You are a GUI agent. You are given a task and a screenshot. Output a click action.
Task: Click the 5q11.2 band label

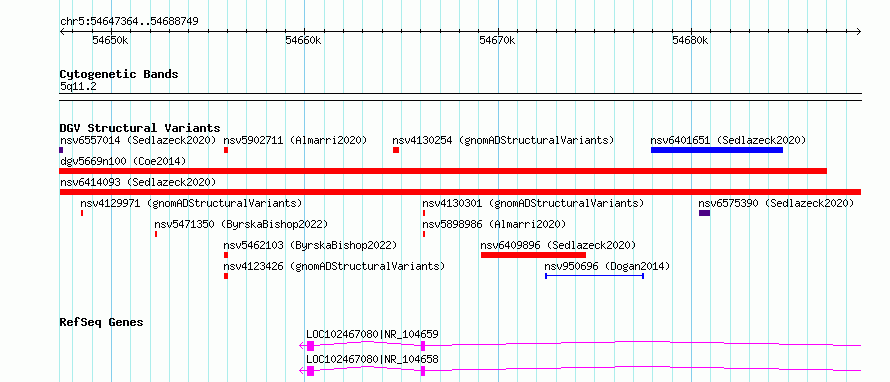pos(78,86)
